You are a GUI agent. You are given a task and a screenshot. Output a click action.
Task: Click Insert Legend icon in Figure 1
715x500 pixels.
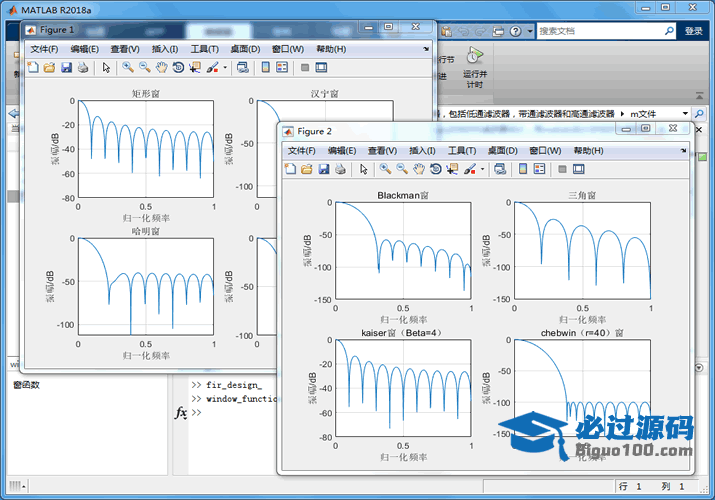(x=282, y=67)
